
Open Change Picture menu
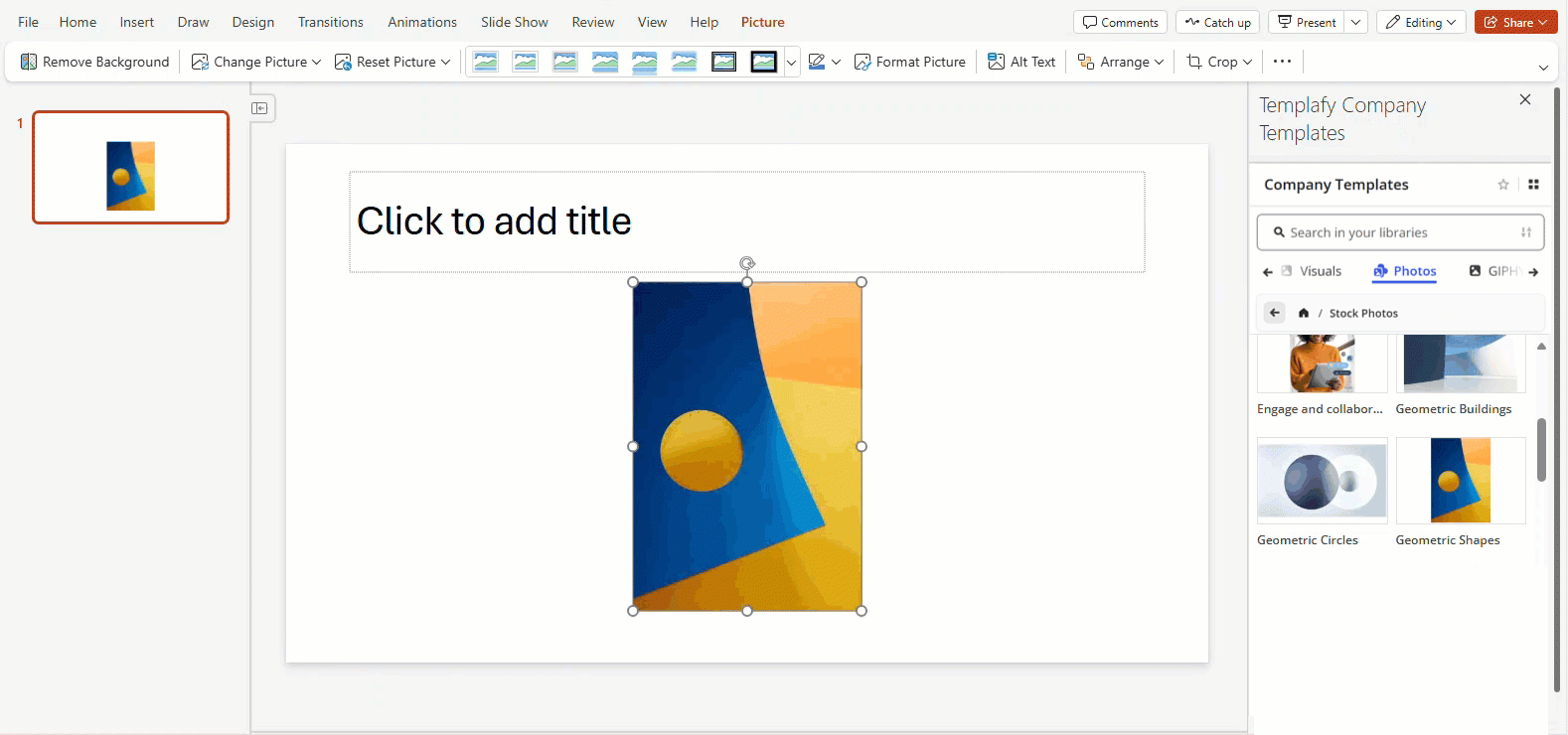(256, 62)
